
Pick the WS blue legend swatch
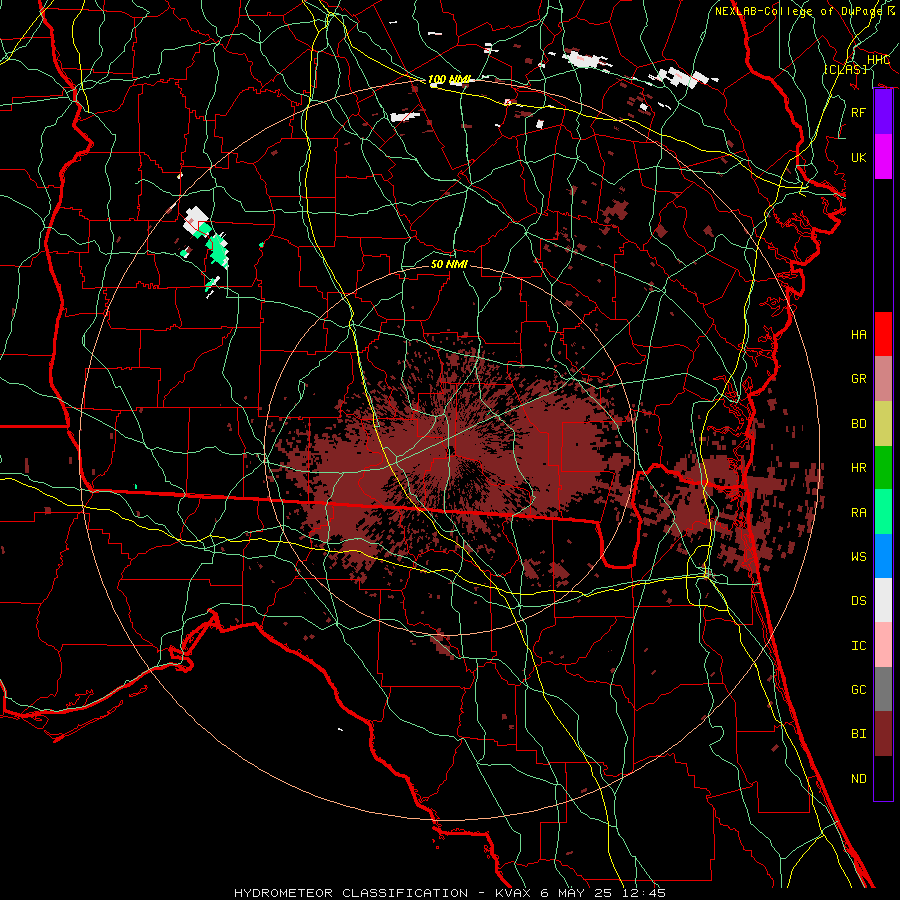tap(883, 556)
